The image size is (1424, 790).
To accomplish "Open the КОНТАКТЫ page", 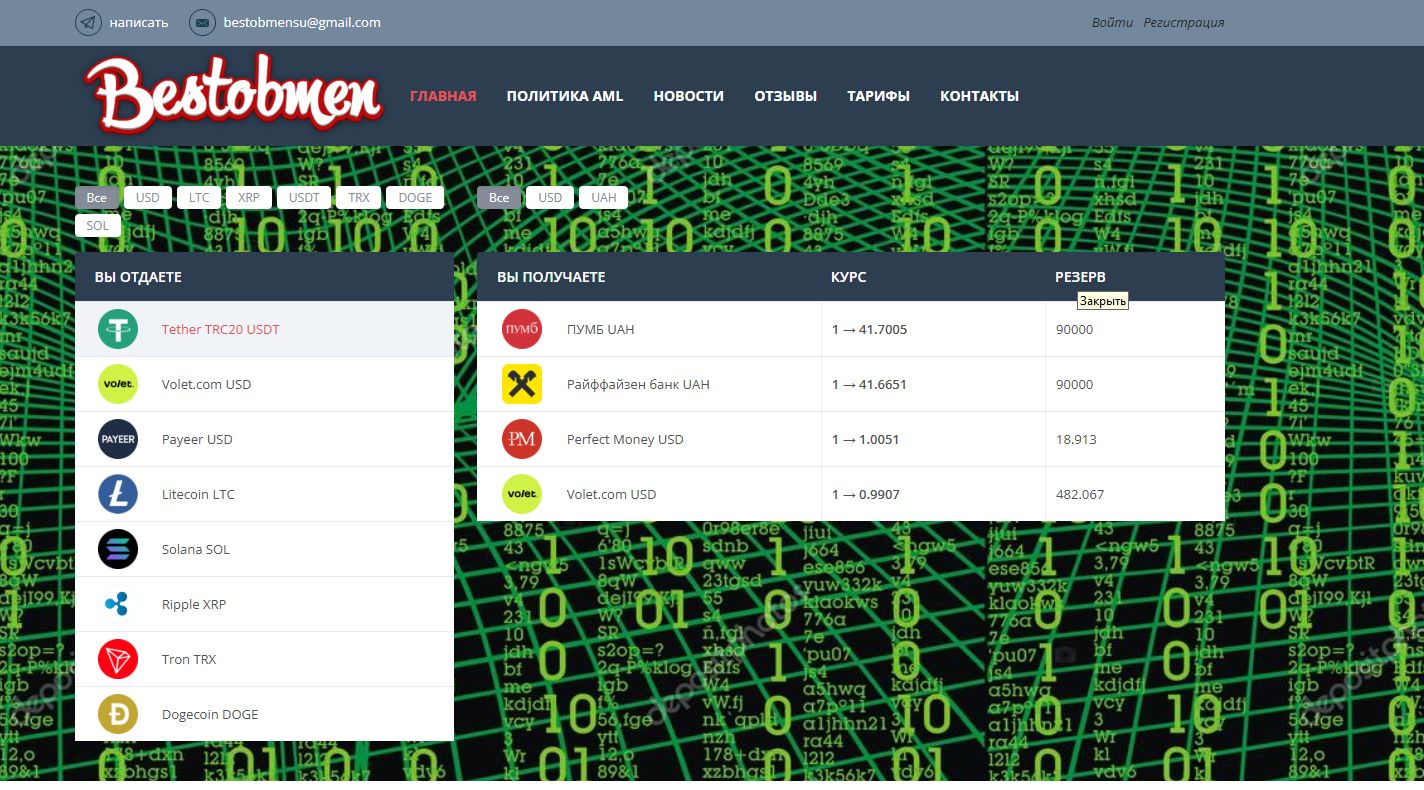I will (980, 96).
